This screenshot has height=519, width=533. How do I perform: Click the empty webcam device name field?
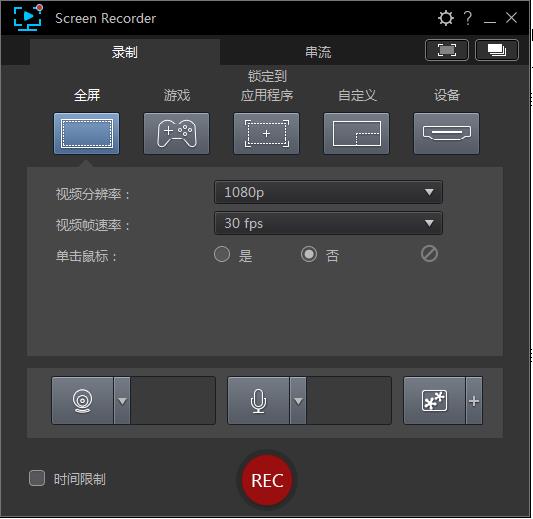click(x=173, y=401)
